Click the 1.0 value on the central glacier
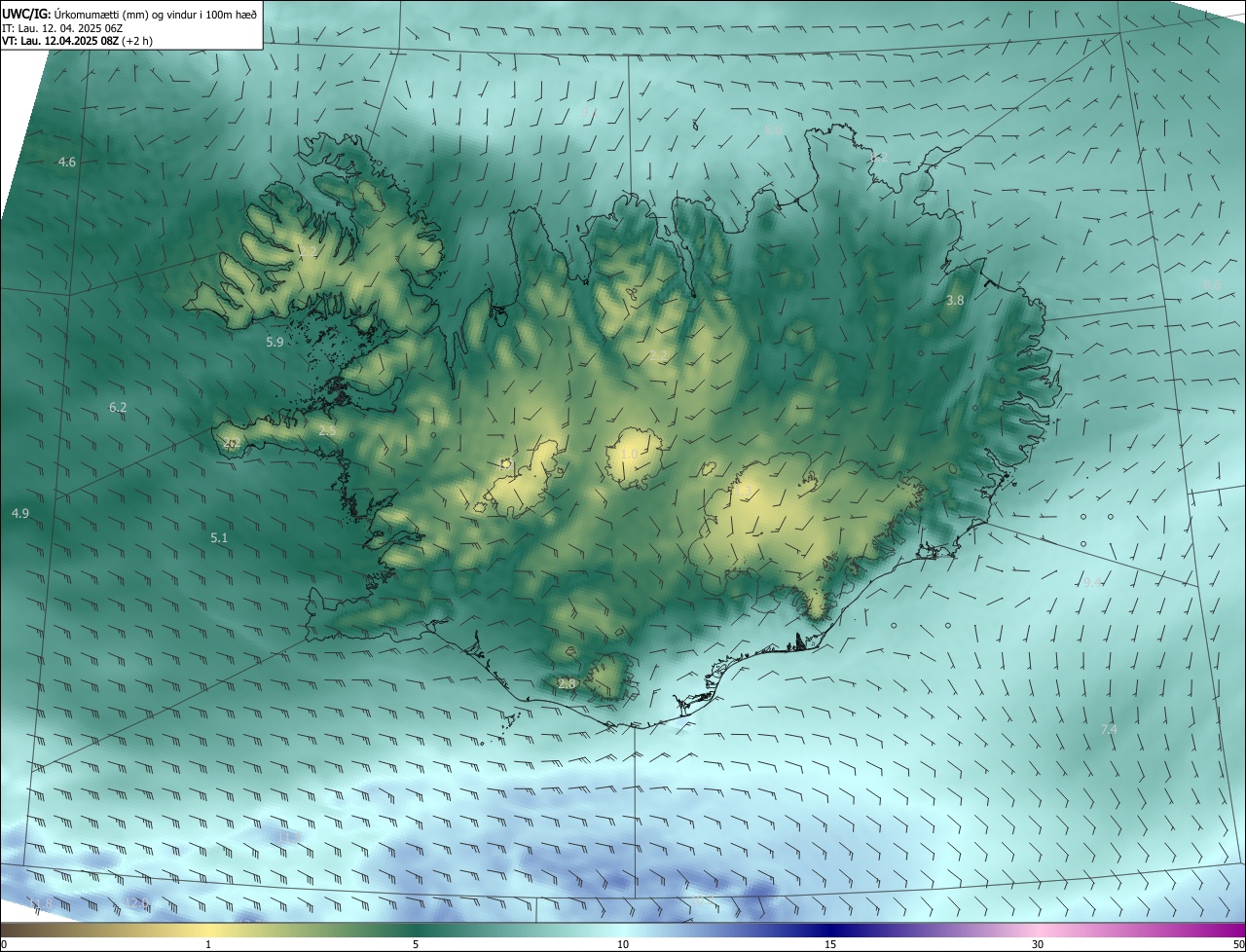The height and width of the screenshot is (952, 1246). (x=630, y=455)
